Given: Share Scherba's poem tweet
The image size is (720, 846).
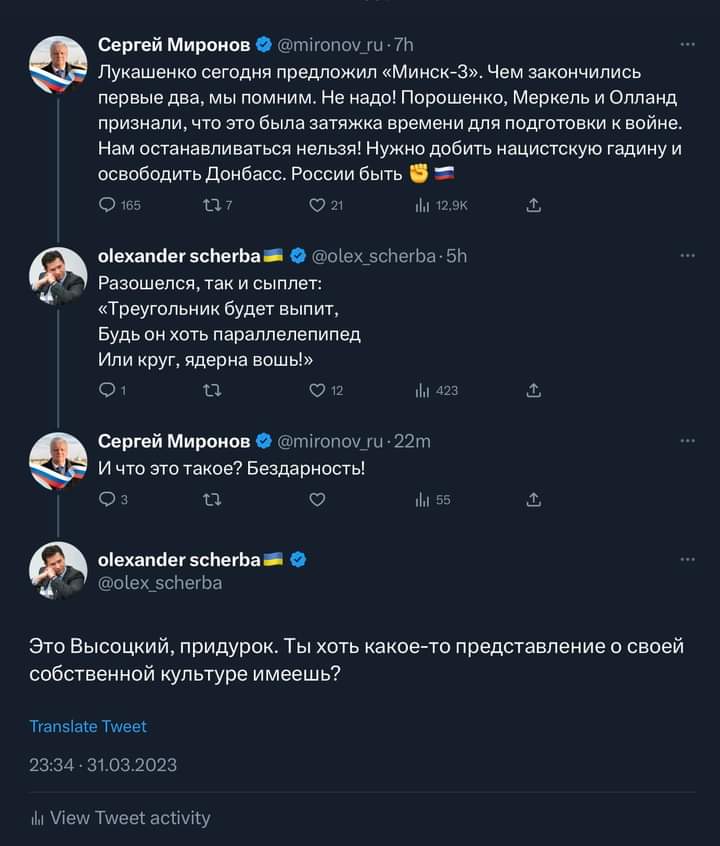Looking at the screenshot, I should point(533,390).
